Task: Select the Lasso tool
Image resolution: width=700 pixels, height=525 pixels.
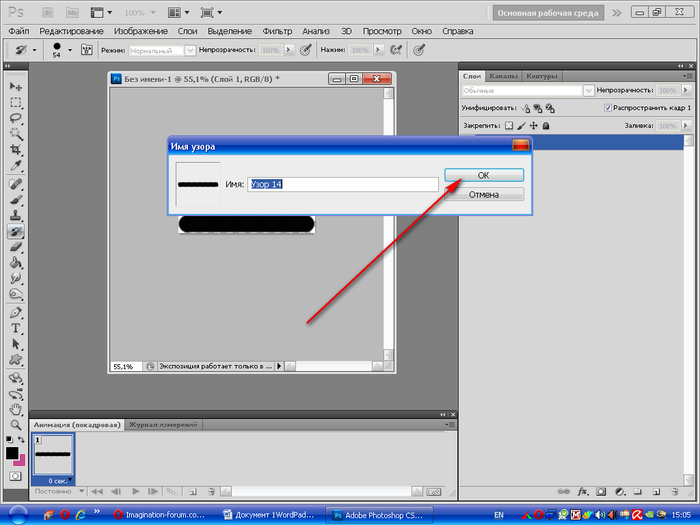Action: click(16, 117)
